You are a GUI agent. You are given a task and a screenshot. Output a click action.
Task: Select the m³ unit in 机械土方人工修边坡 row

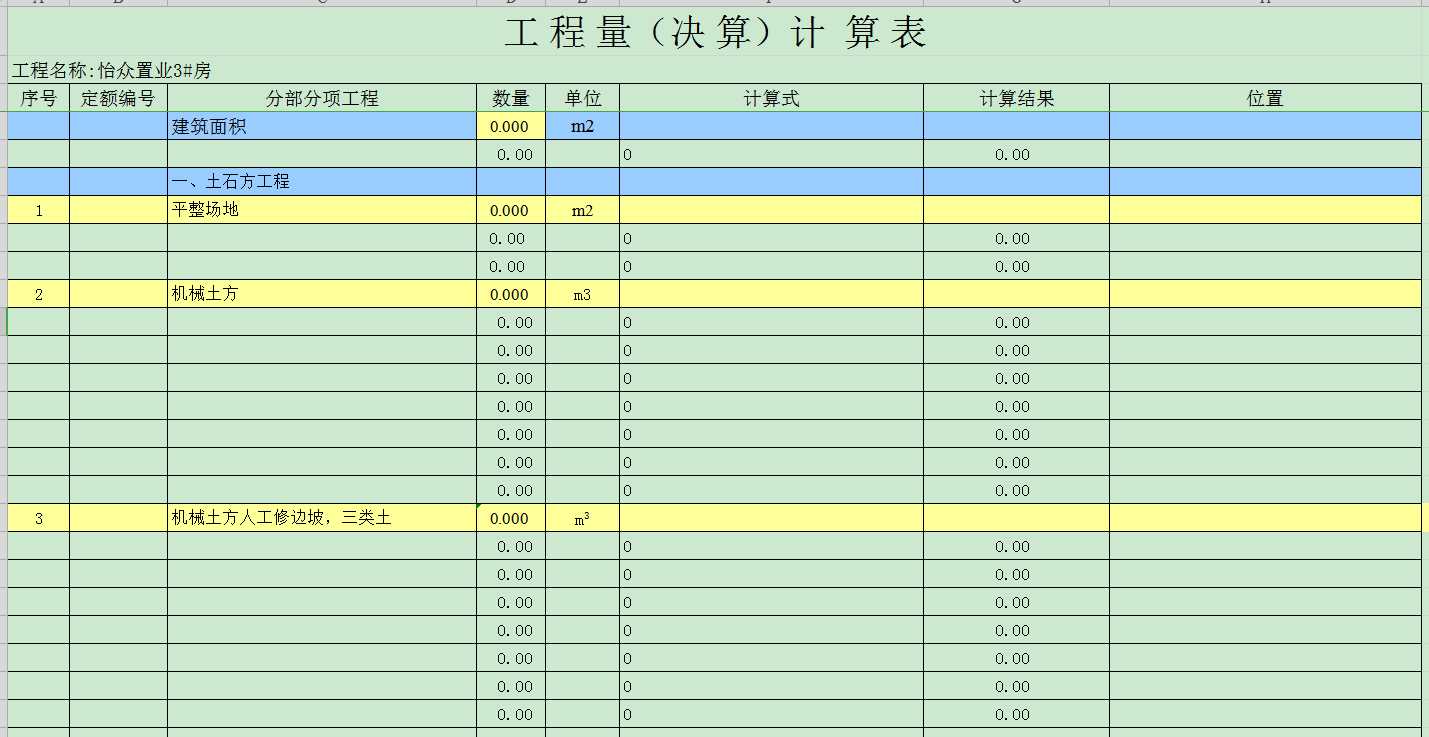click(583, 518)
